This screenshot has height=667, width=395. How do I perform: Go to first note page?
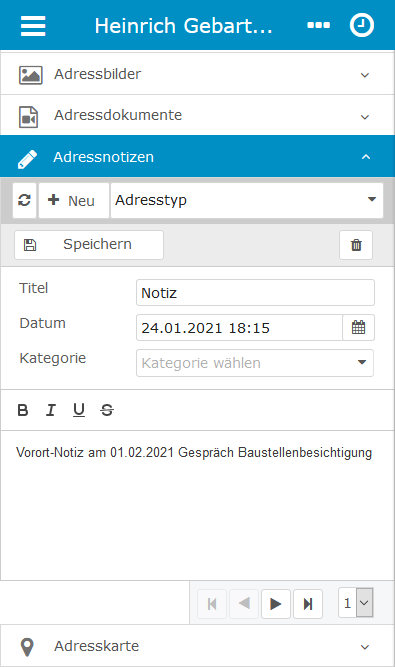(212, 604)
